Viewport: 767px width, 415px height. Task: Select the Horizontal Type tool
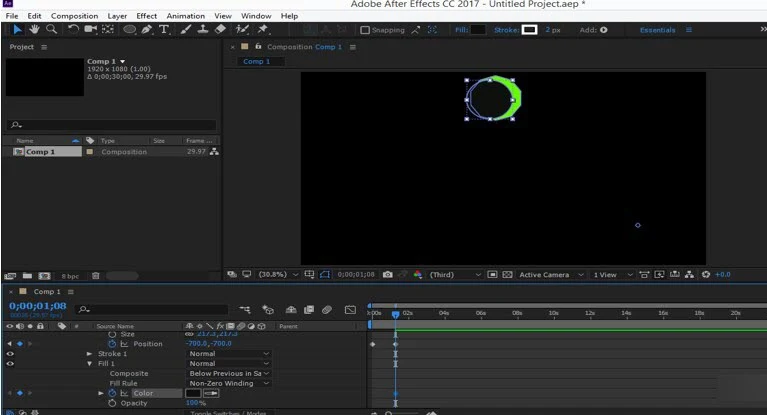pos(164,29)
